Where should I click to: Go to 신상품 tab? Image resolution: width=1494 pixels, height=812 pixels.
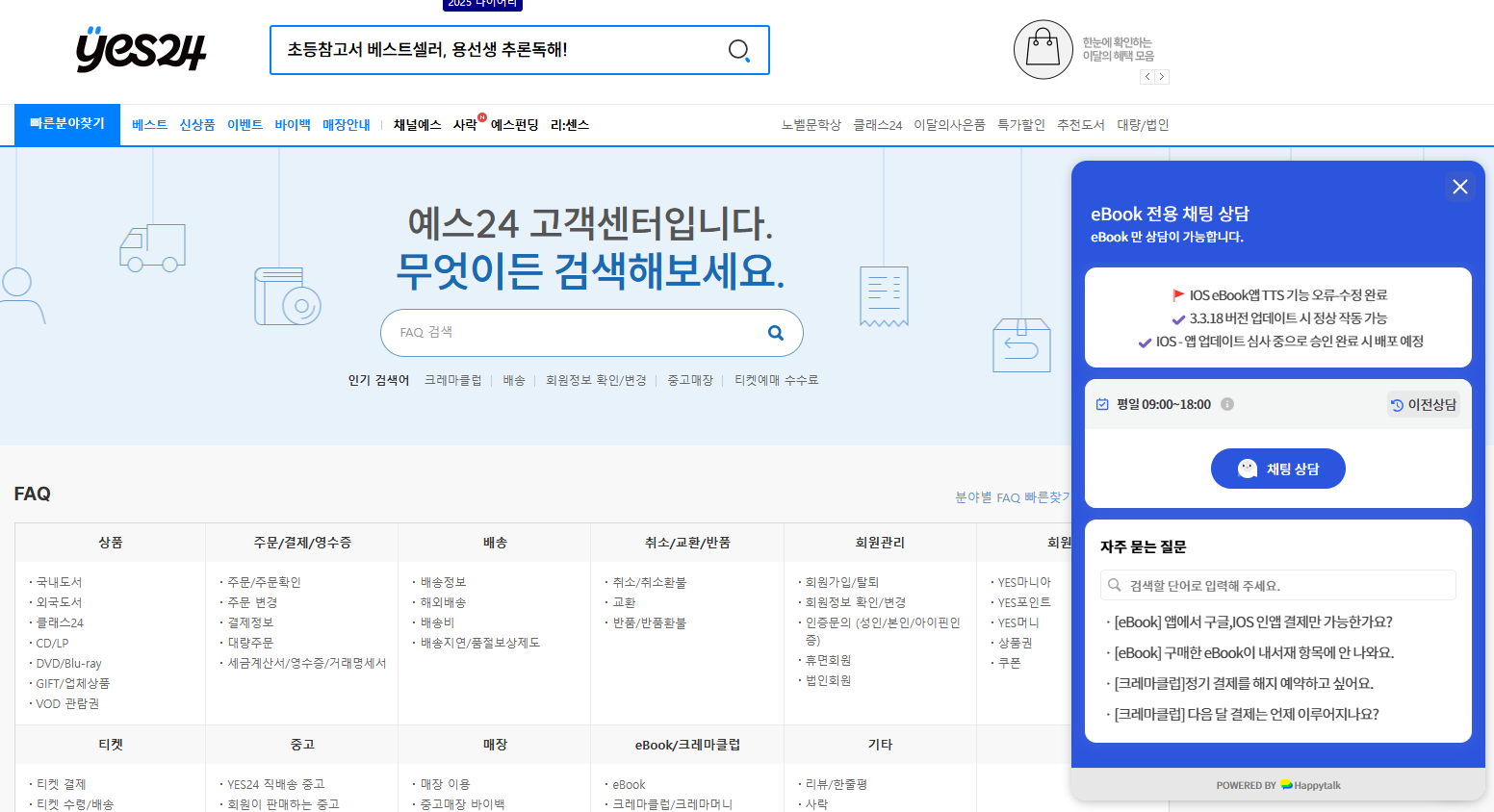196,125
